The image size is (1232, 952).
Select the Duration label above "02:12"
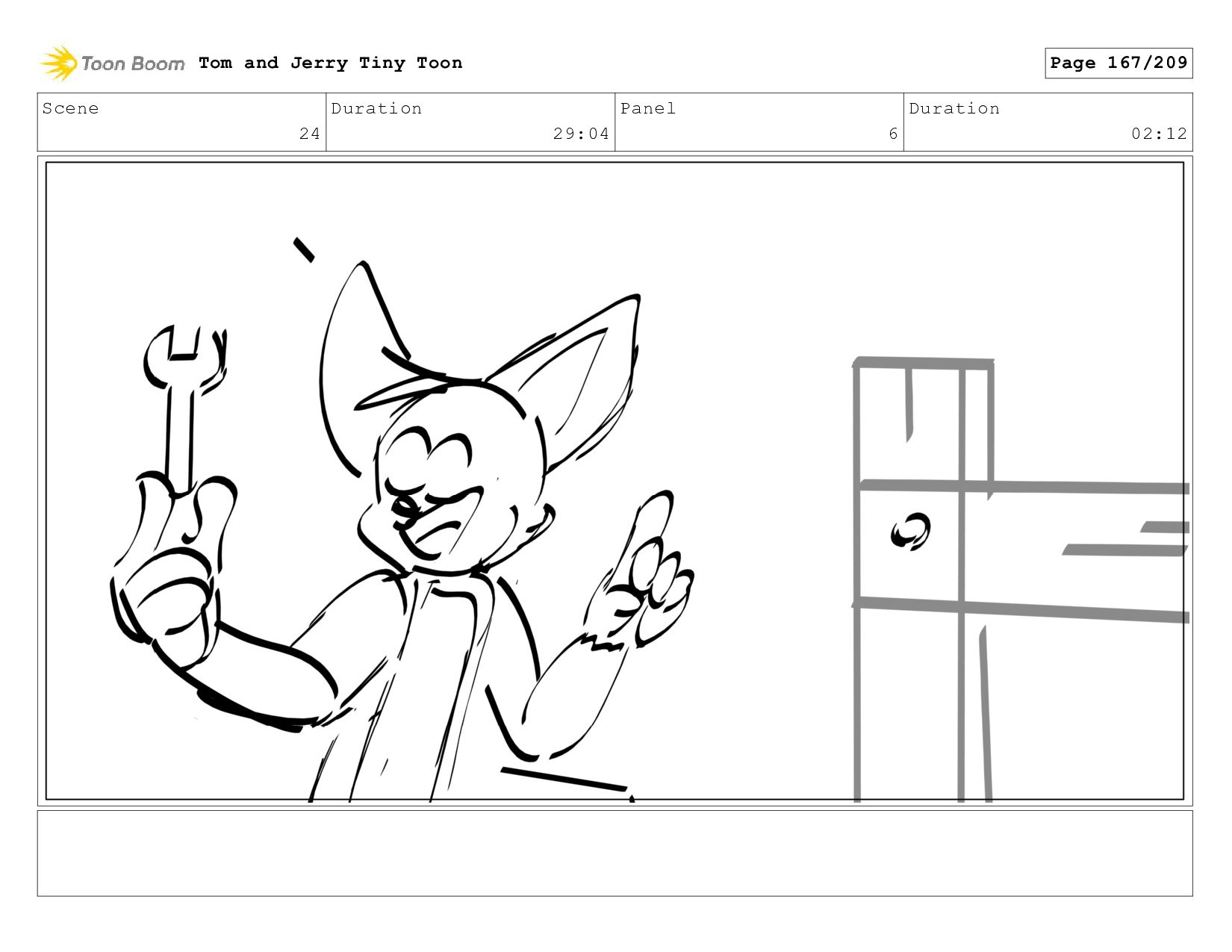tap(954, 108)
